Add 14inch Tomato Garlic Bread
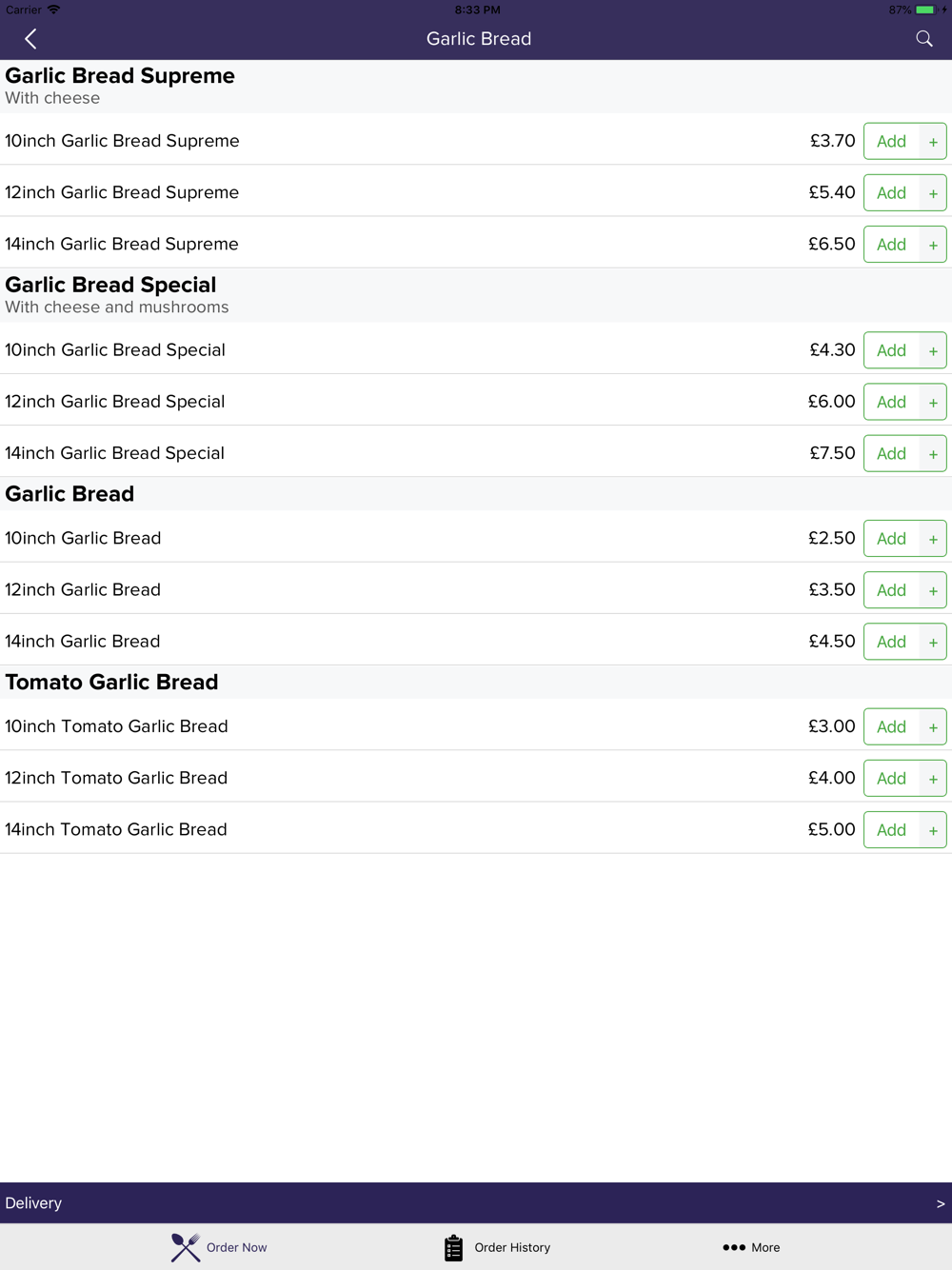The image size is (952, 1270). point(892,829)
